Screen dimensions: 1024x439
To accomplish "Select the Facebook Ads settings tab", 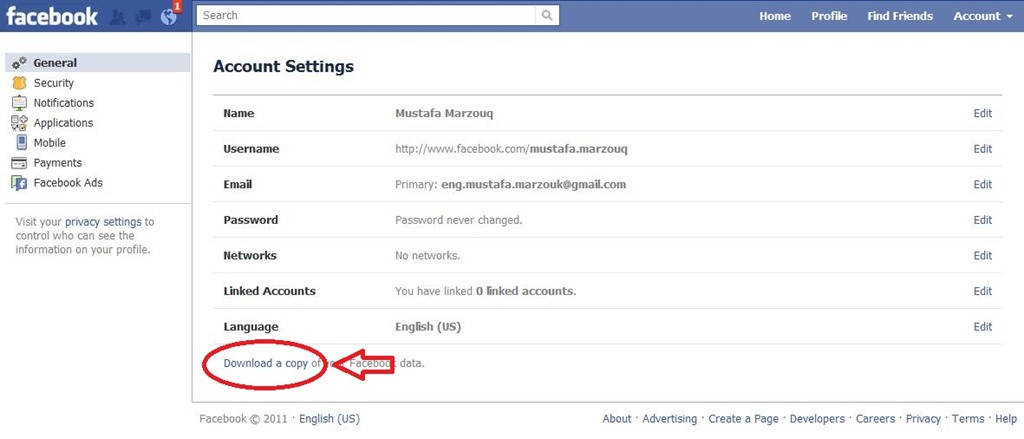I will coord(98,183).
